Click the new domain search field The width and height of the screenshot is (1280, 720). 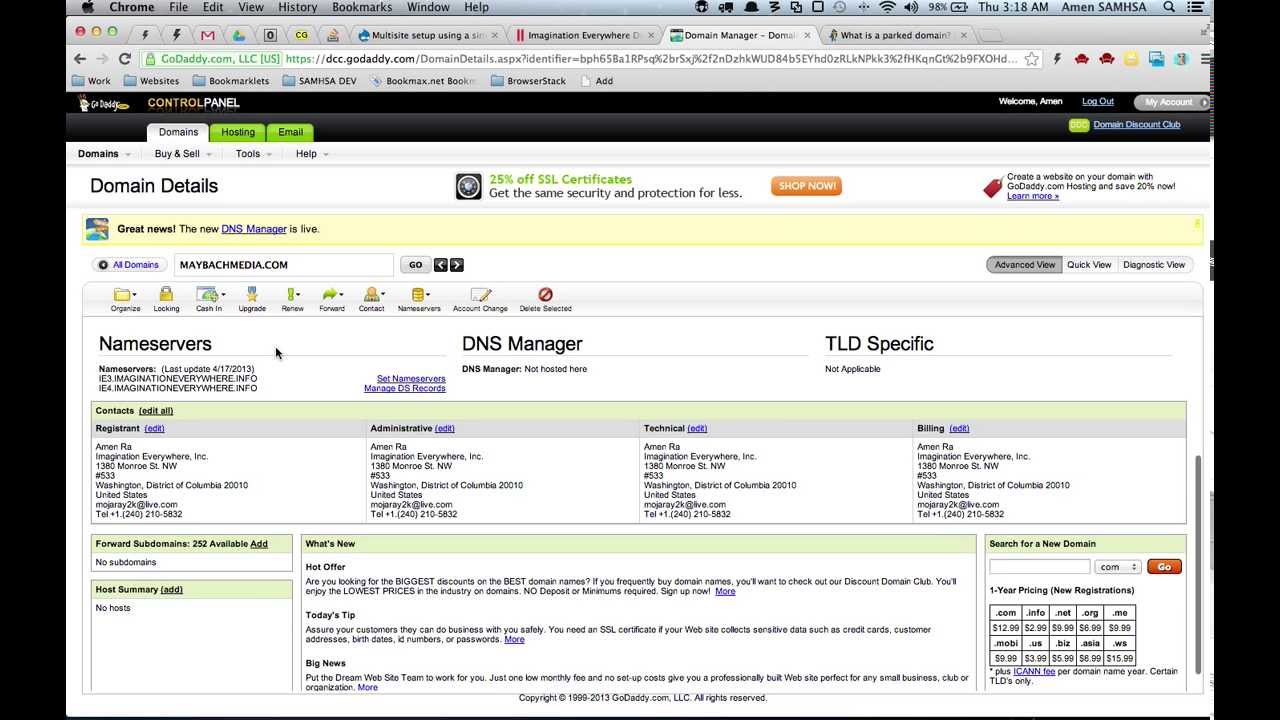pos(1039,567)
